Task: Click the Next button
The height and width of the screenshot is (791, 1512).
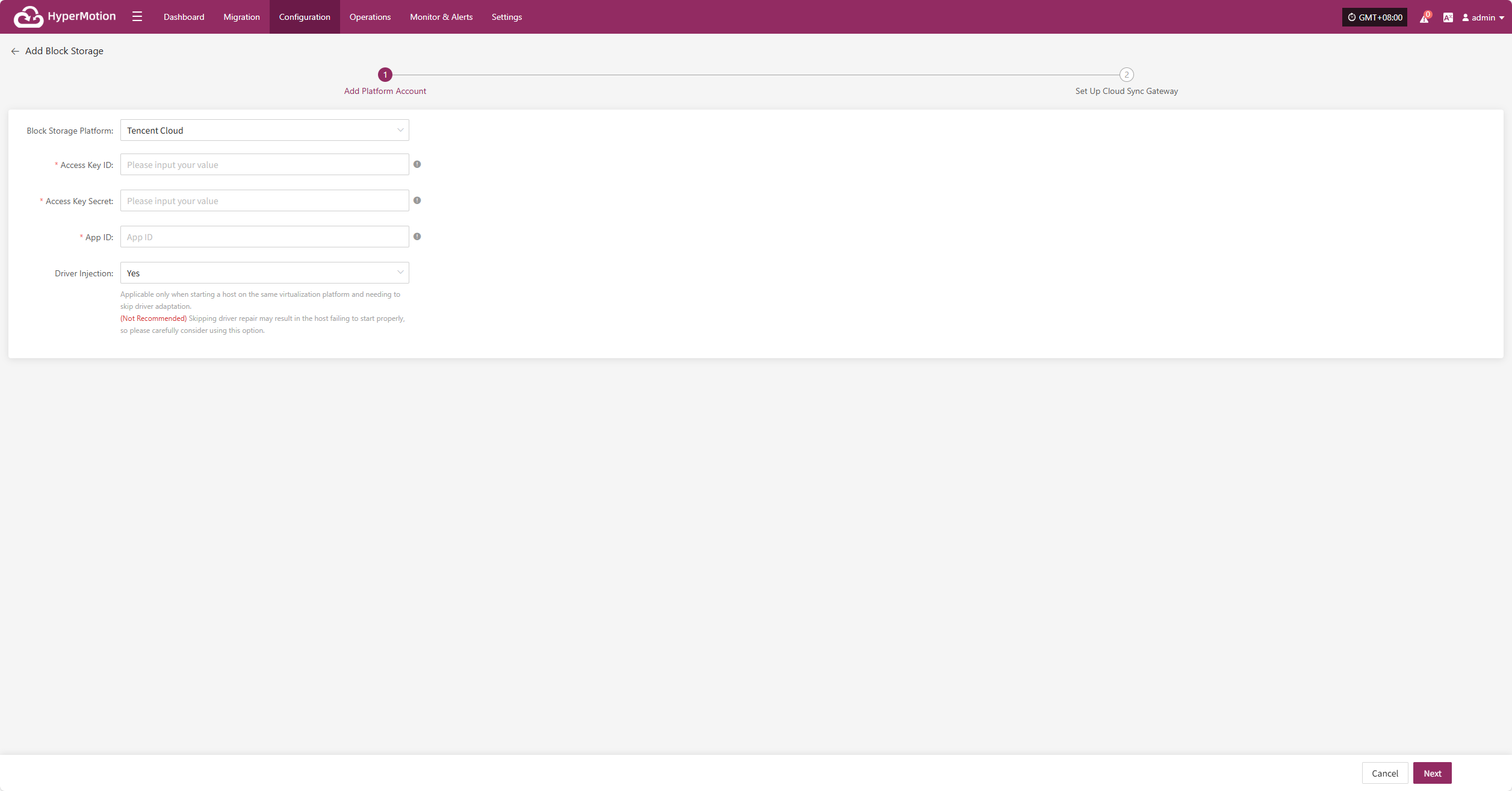Action: 1432,773
